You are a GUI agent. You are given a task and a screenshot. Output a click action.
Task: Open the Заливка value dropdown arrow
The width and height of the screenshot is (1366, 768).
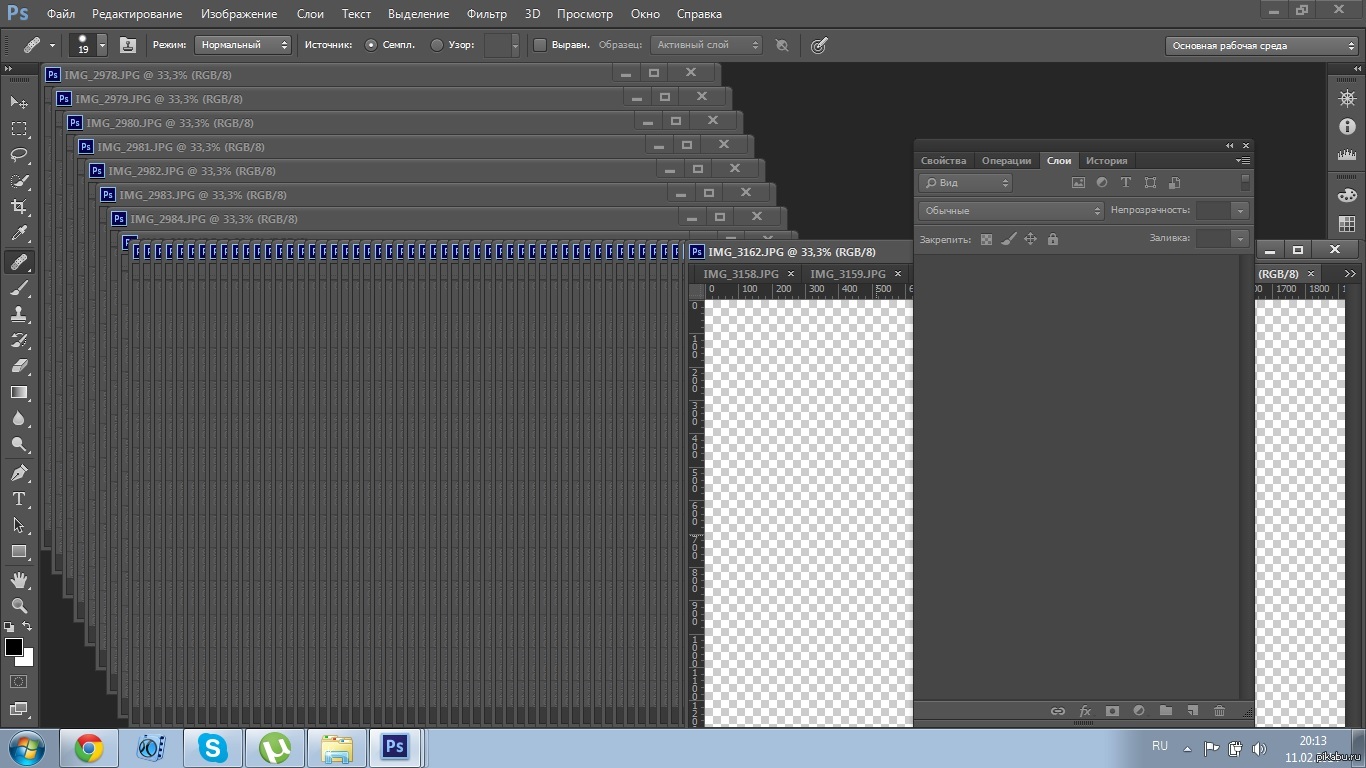pyautogui.click(x=1240, y=239)
